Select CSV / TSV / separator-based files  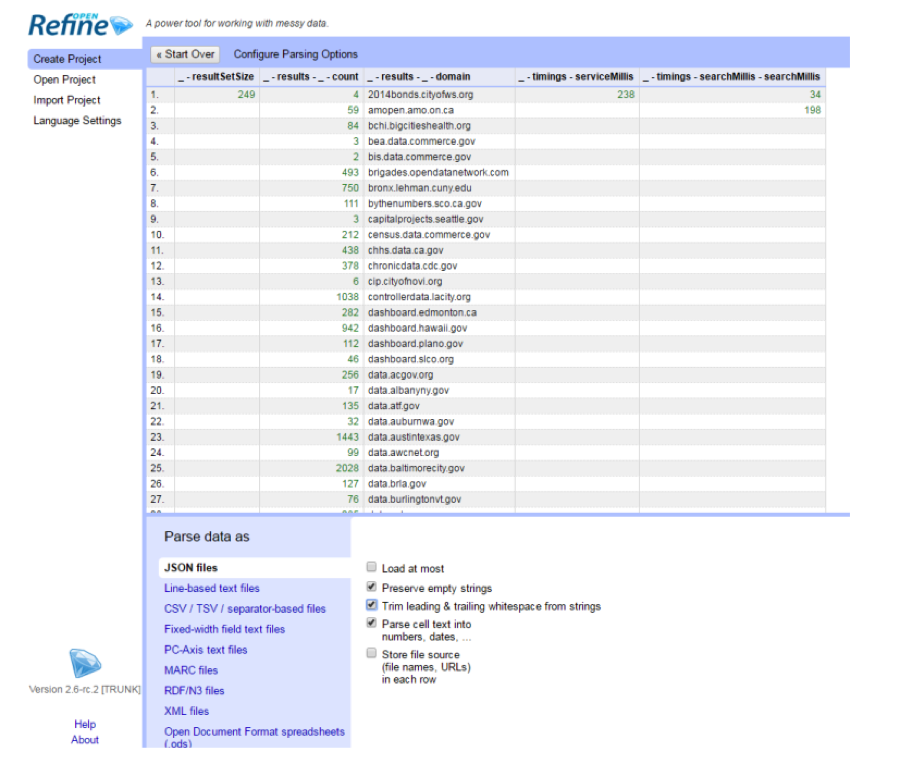pos(245,609)
